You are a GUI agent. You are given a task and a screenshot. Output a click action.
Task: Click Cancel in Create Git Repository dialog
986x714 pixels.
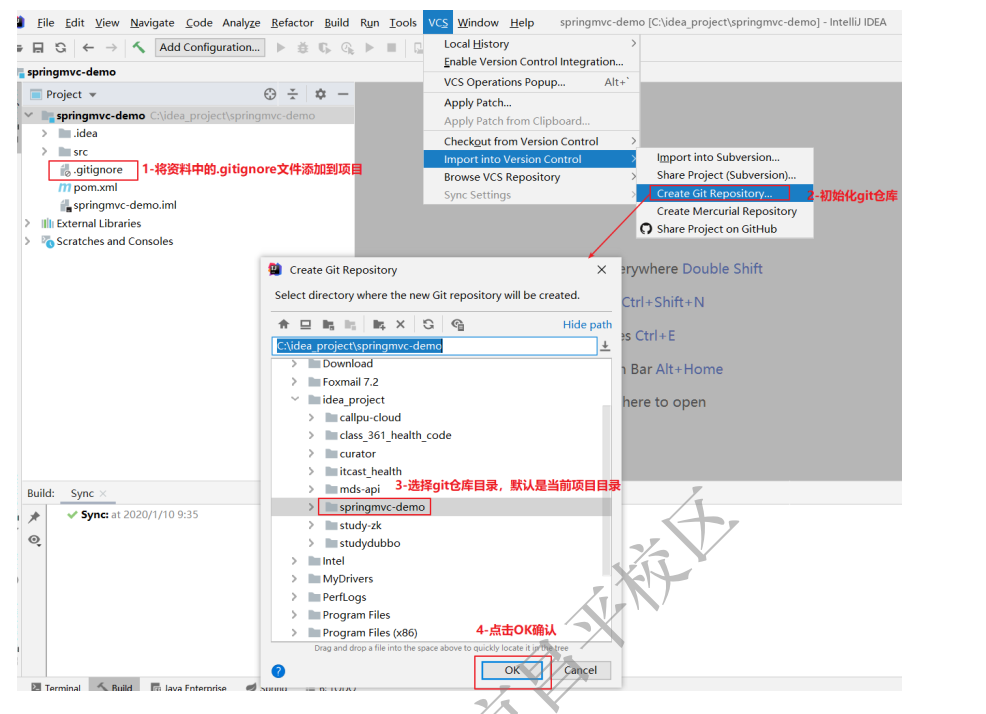580,670
